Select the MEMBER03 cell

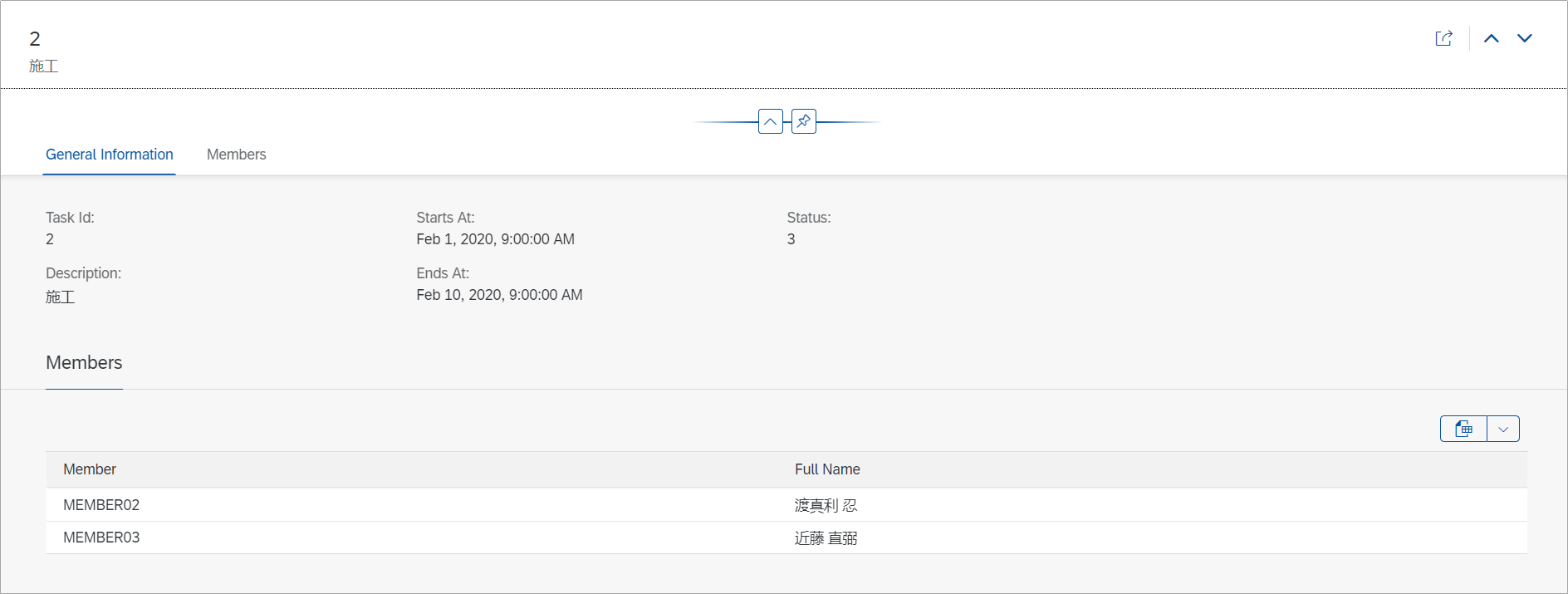[101, 538]
